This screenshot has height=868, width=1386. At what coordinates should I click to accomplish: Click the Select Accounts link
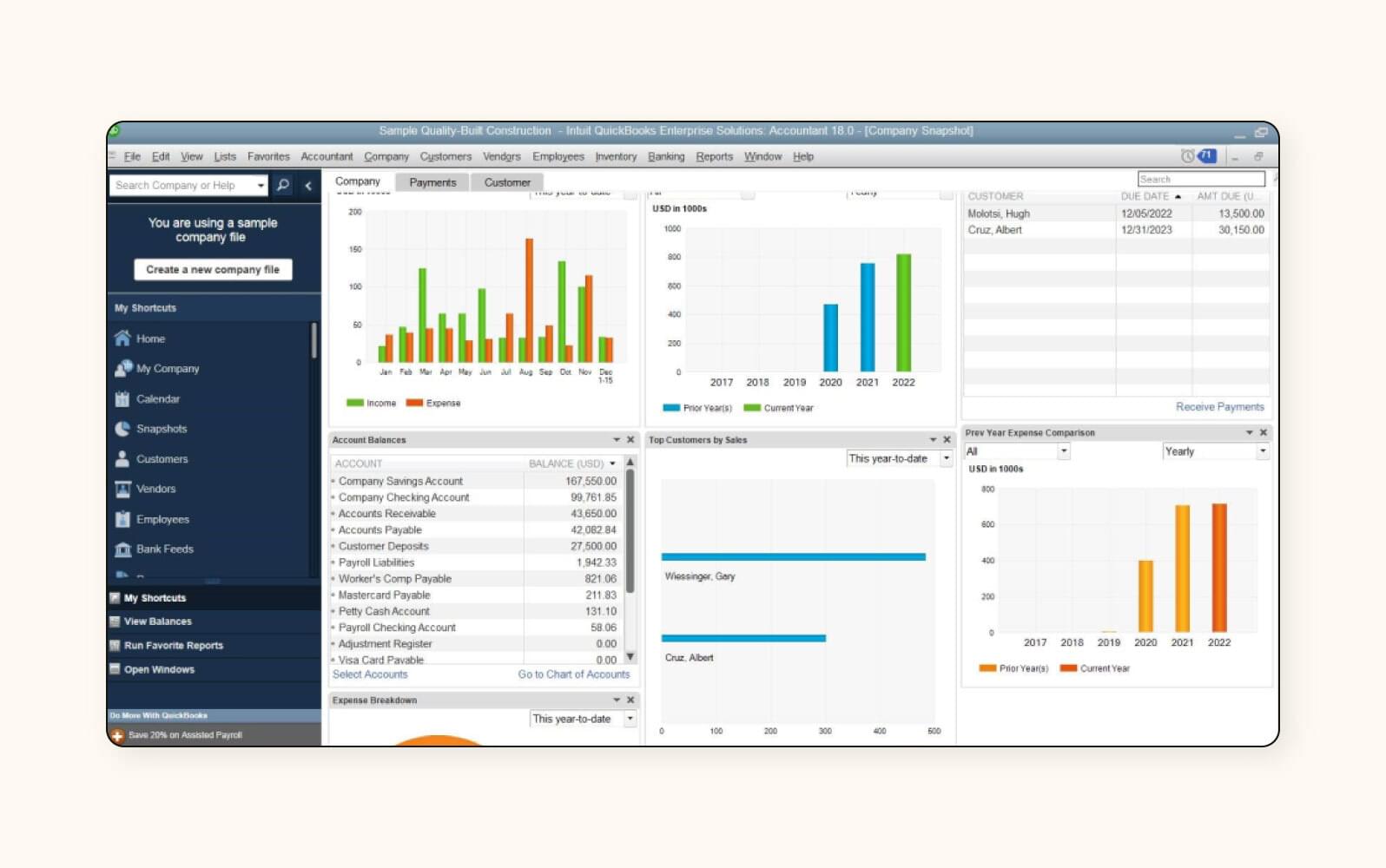370,674
